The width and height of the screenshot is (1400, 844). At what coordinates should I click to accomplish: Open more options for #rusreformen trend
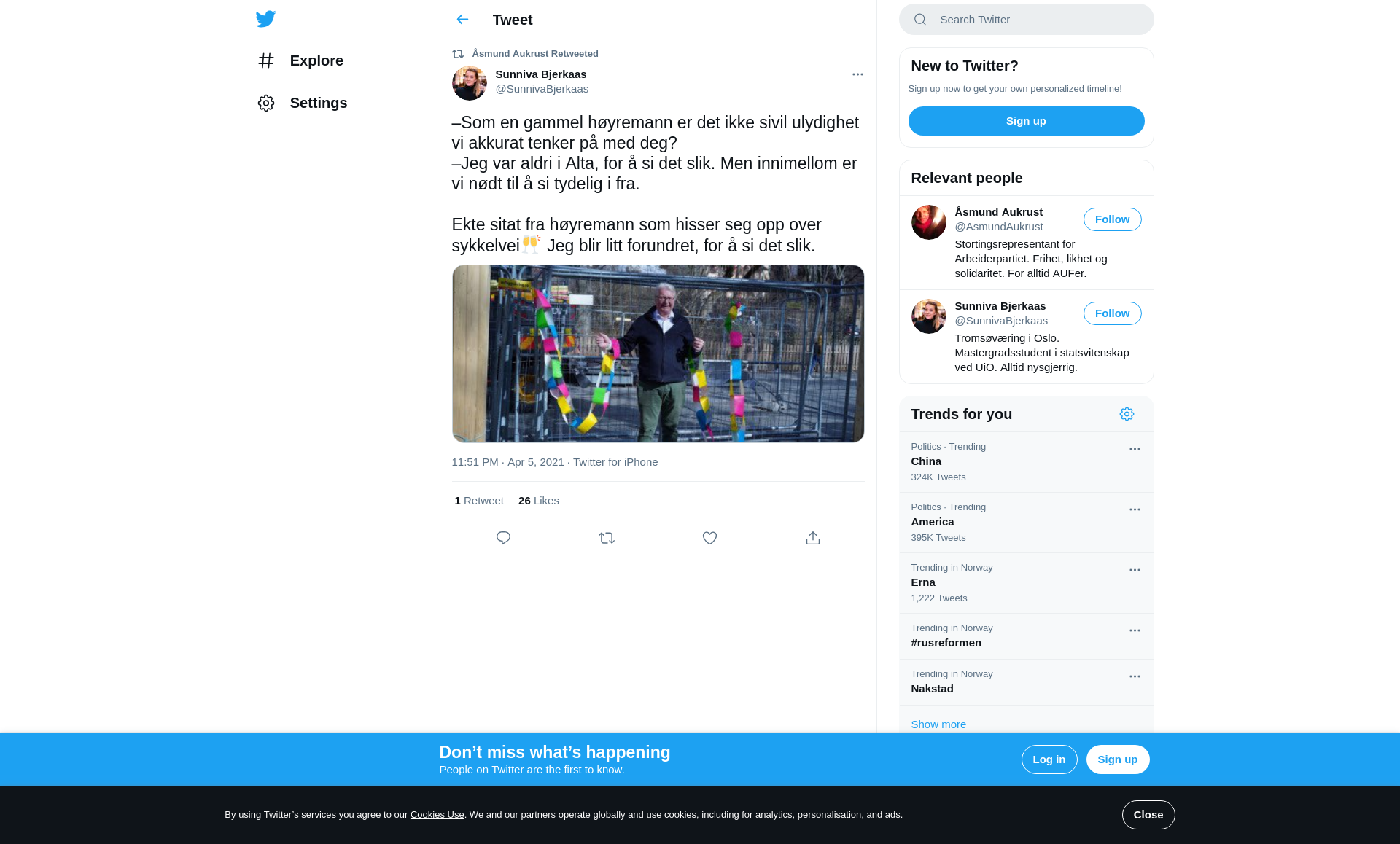[x=1135, y=630]
